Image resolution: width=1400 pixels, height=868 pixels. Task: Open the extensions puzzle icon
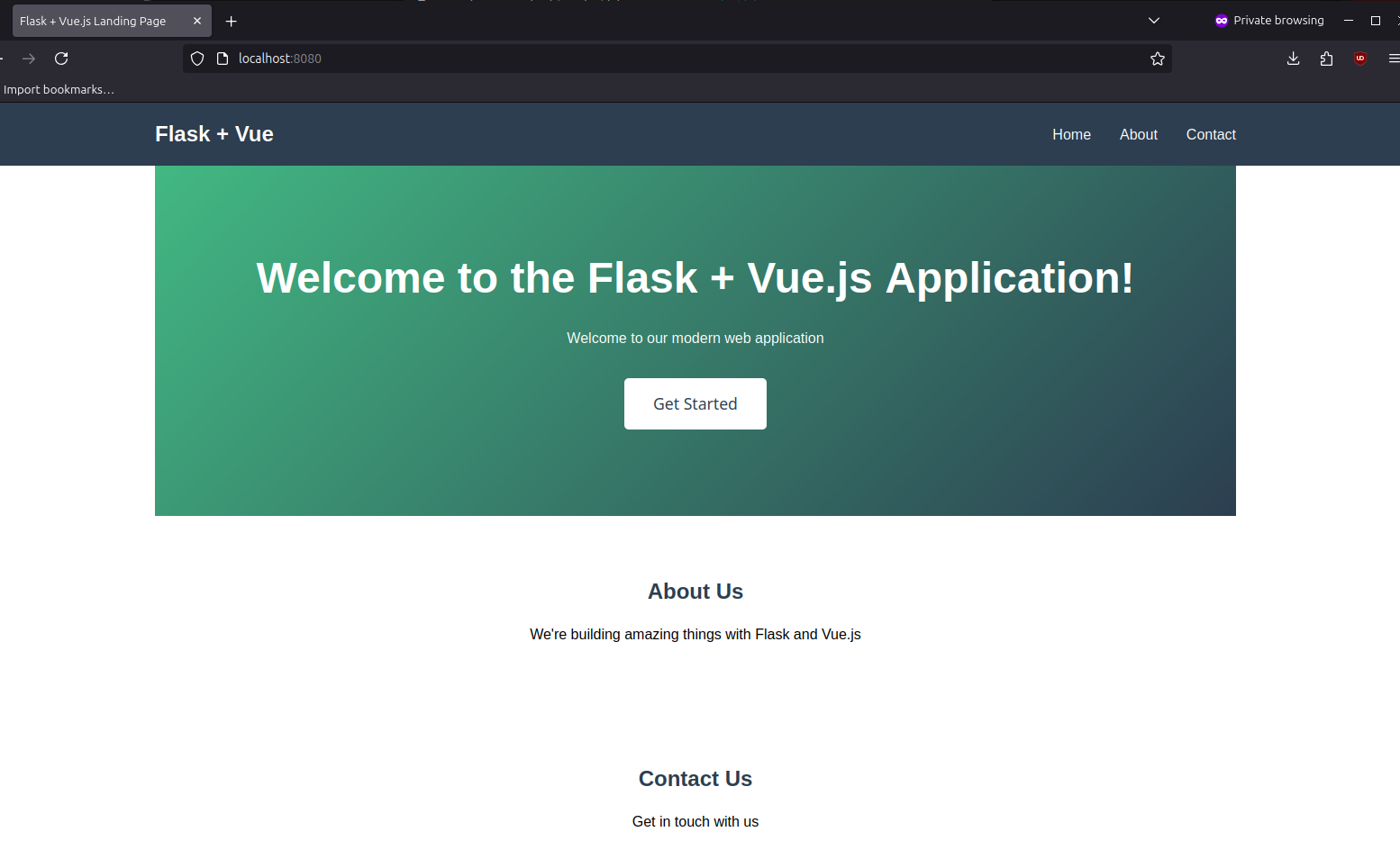point(1326,59)
